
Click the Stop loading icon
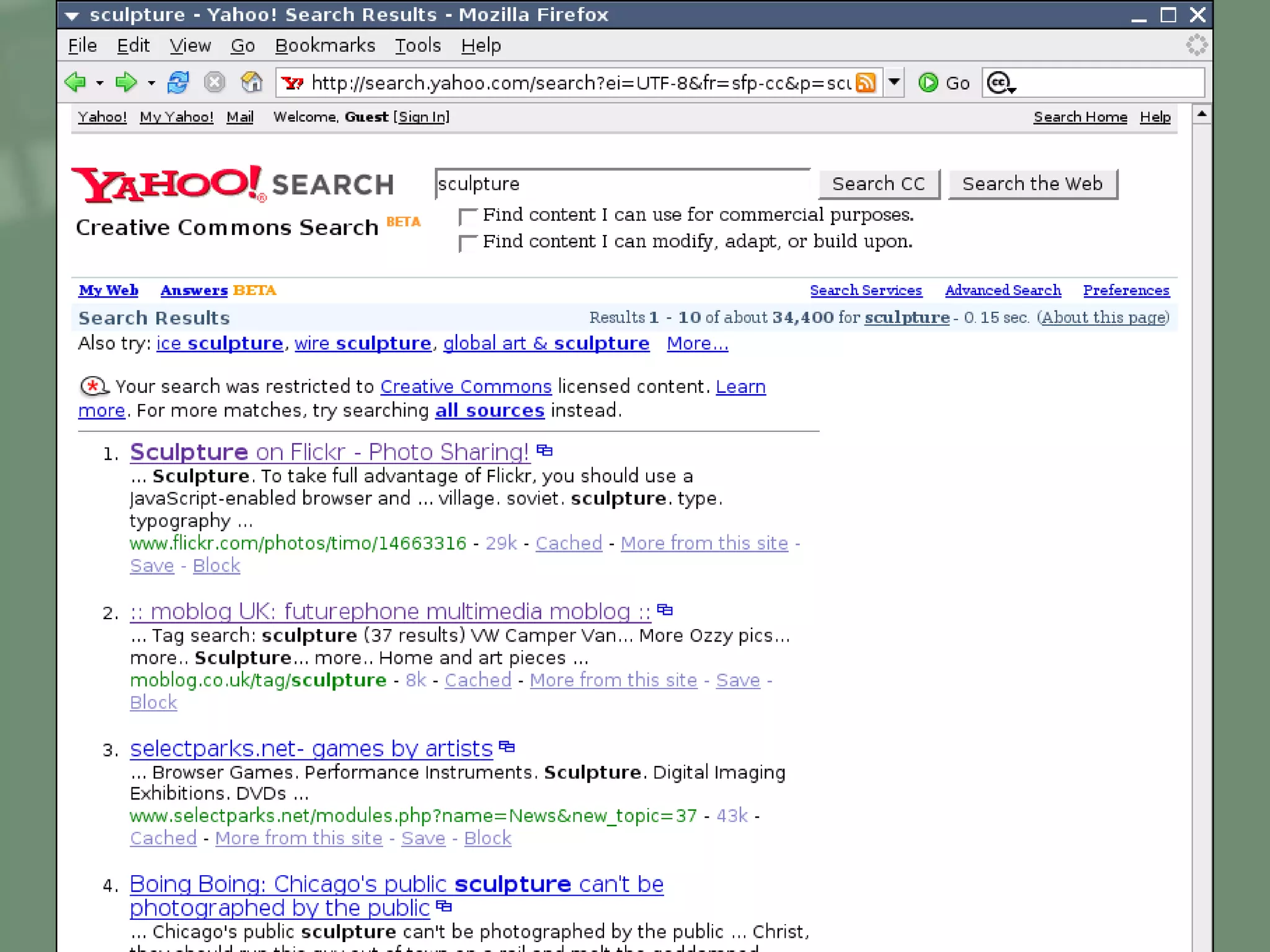tap(215, 82)
